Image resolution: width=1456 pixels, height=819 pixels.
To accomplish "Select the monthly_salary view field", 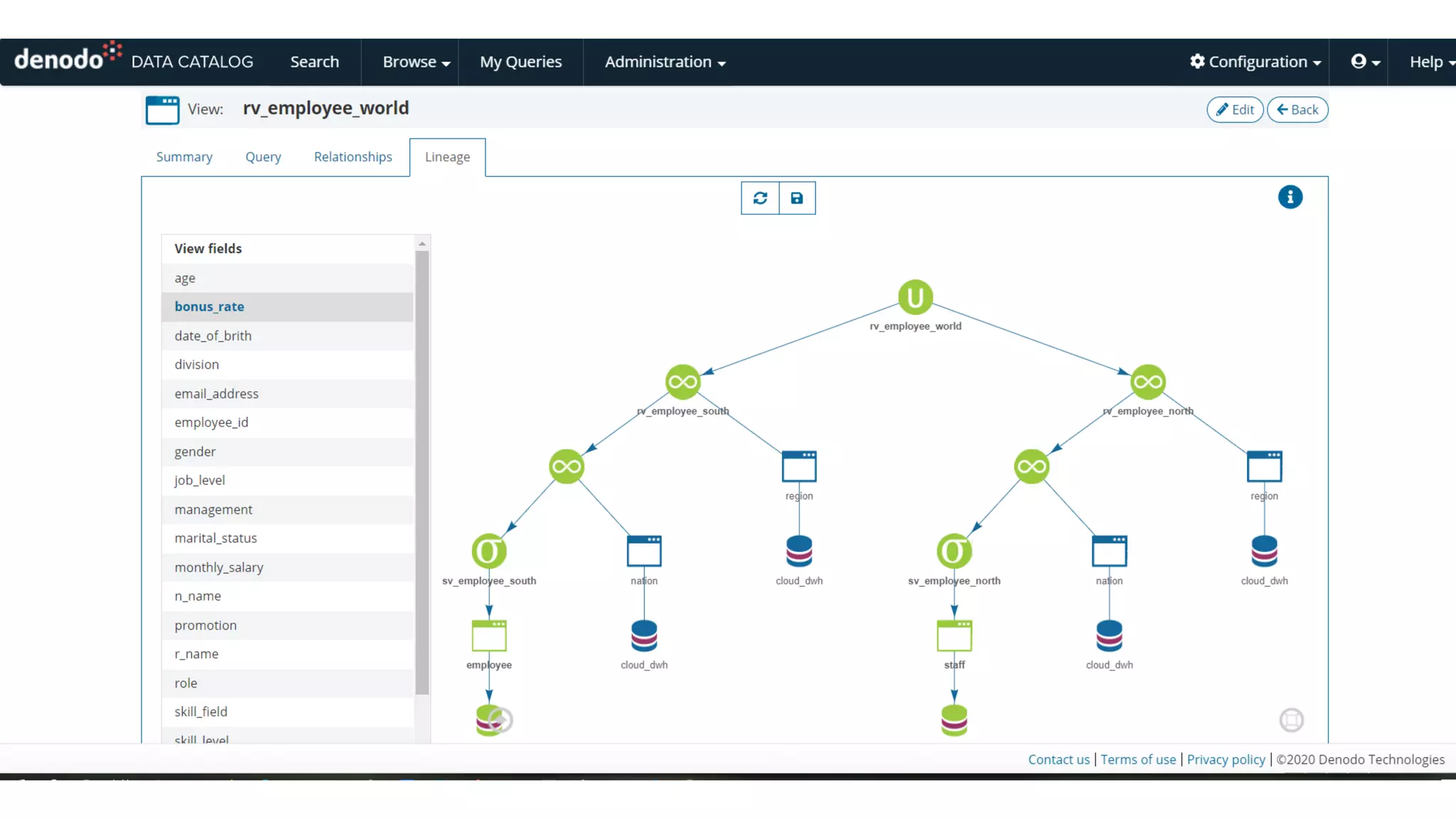I will click(x=219, y=567).
